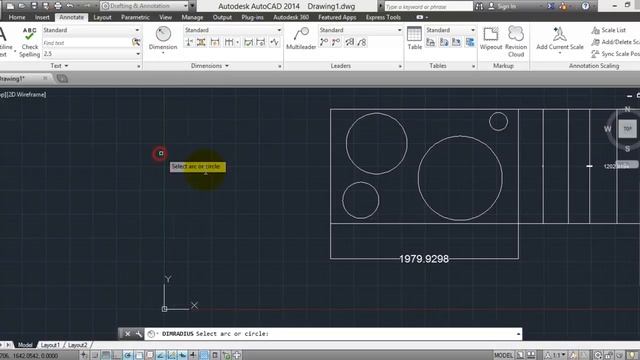Insert a Table
Viewport: 640px width, 360px height.
coord(414,38)
